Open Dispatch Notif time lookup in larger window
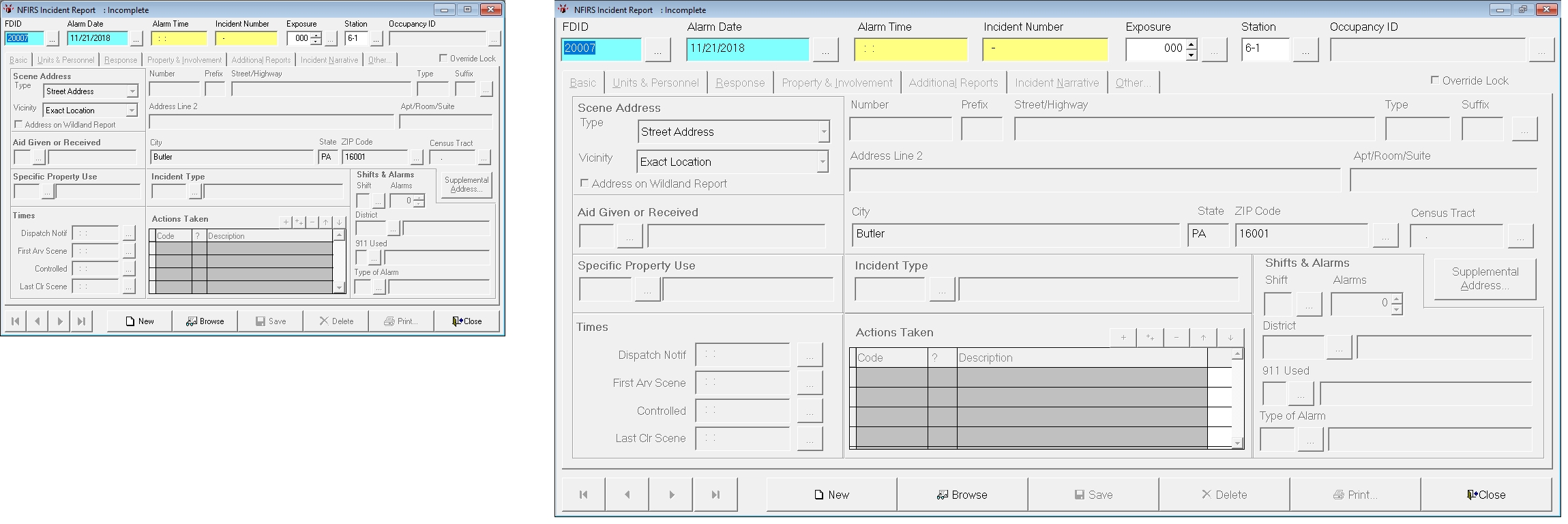This screenshot has width=1568, height=524. [x=810, y=355]
